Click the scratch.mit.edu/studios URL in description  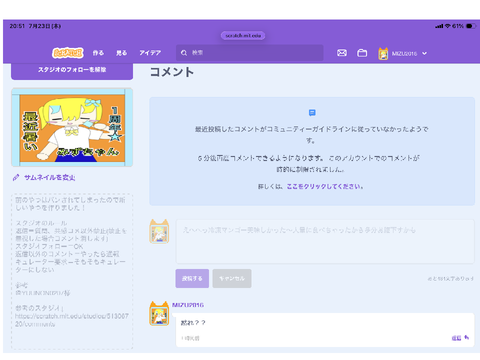72,320
